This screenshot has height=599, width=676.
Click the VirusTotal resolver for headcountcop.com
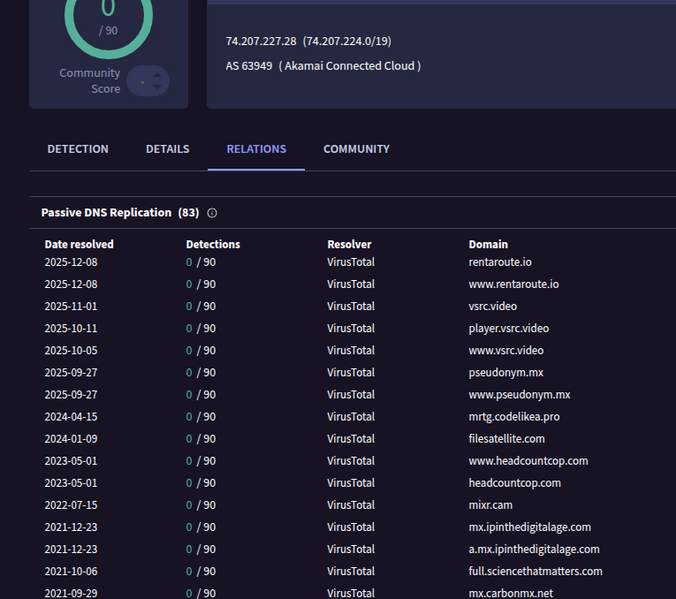pyautogui.click(x=351, y=483)
